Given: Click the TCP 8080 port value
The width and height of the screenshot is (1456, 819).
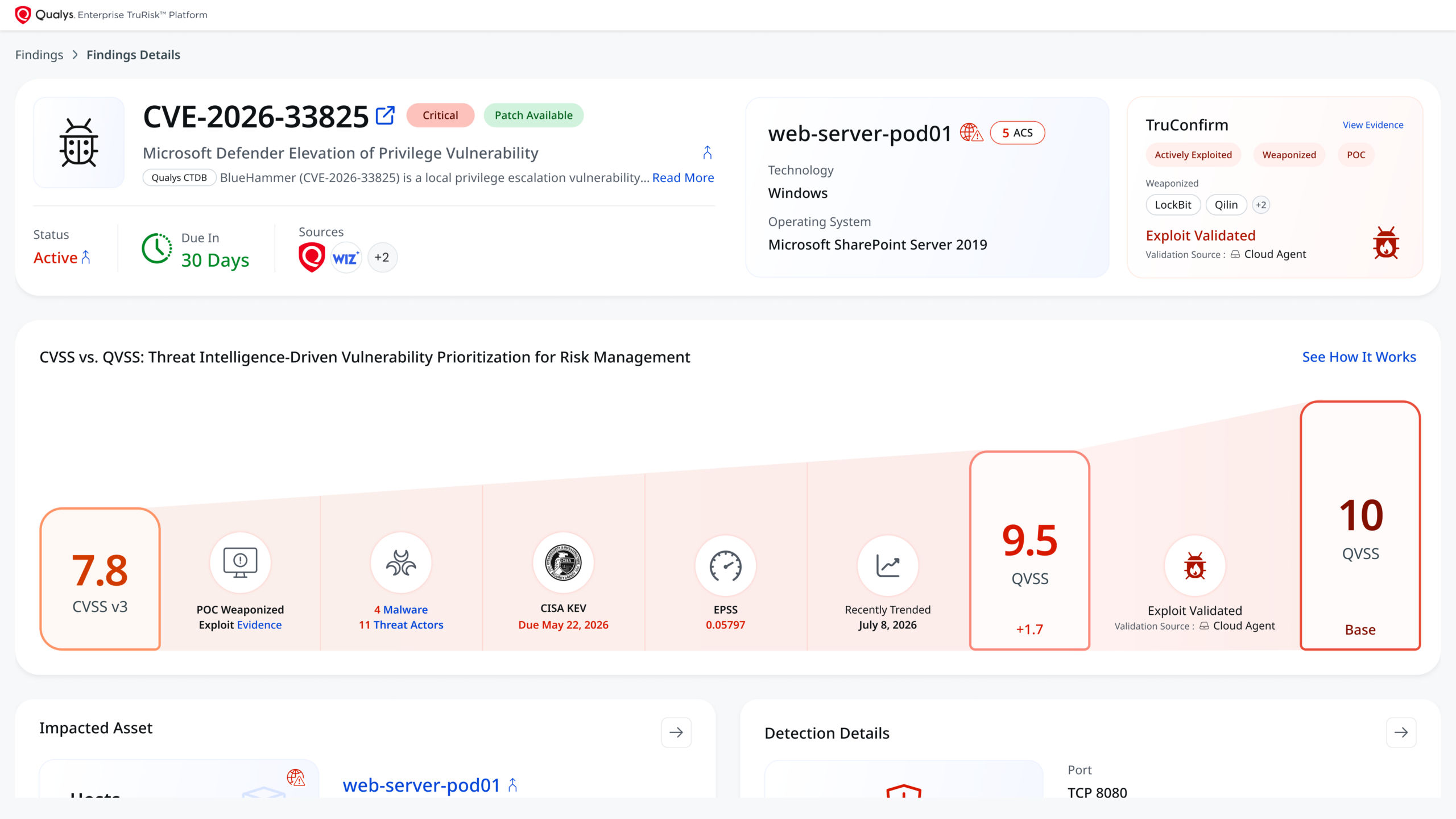Looking at the screenshot, I should (1097, 793).
